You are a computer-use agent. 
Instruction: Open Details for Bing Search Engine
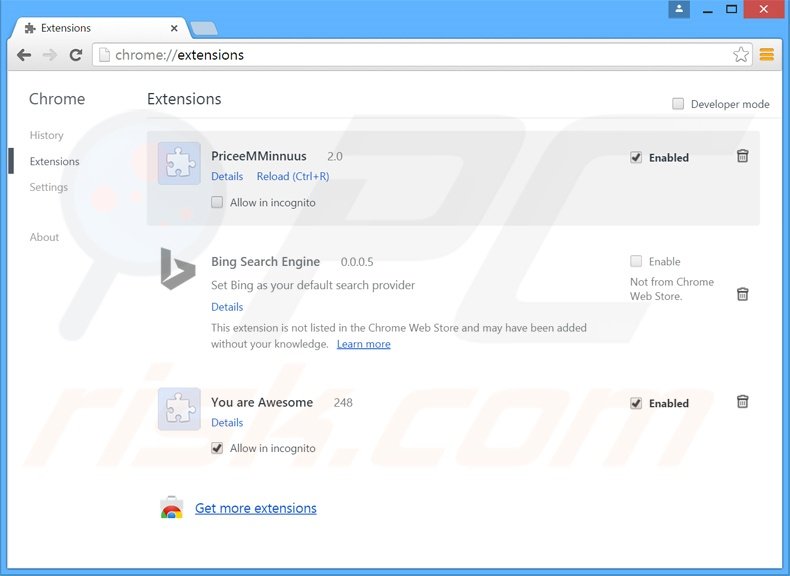tap(227, 307)
